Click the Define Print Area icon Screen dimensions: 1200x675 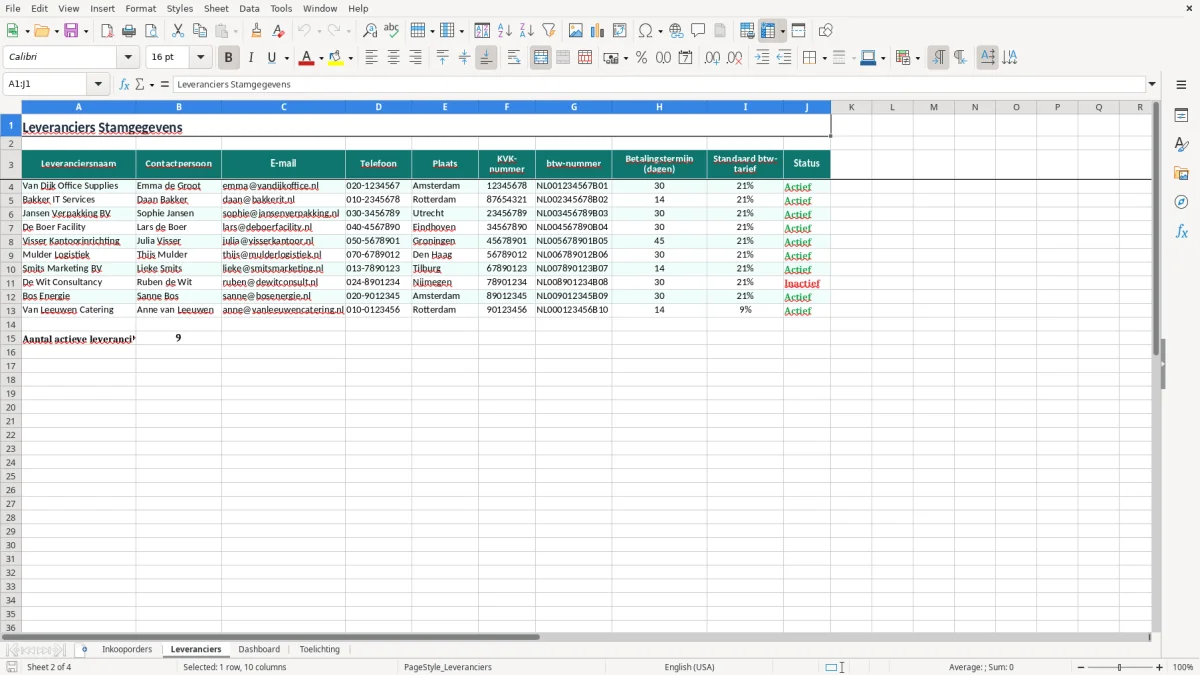(747, 31)
